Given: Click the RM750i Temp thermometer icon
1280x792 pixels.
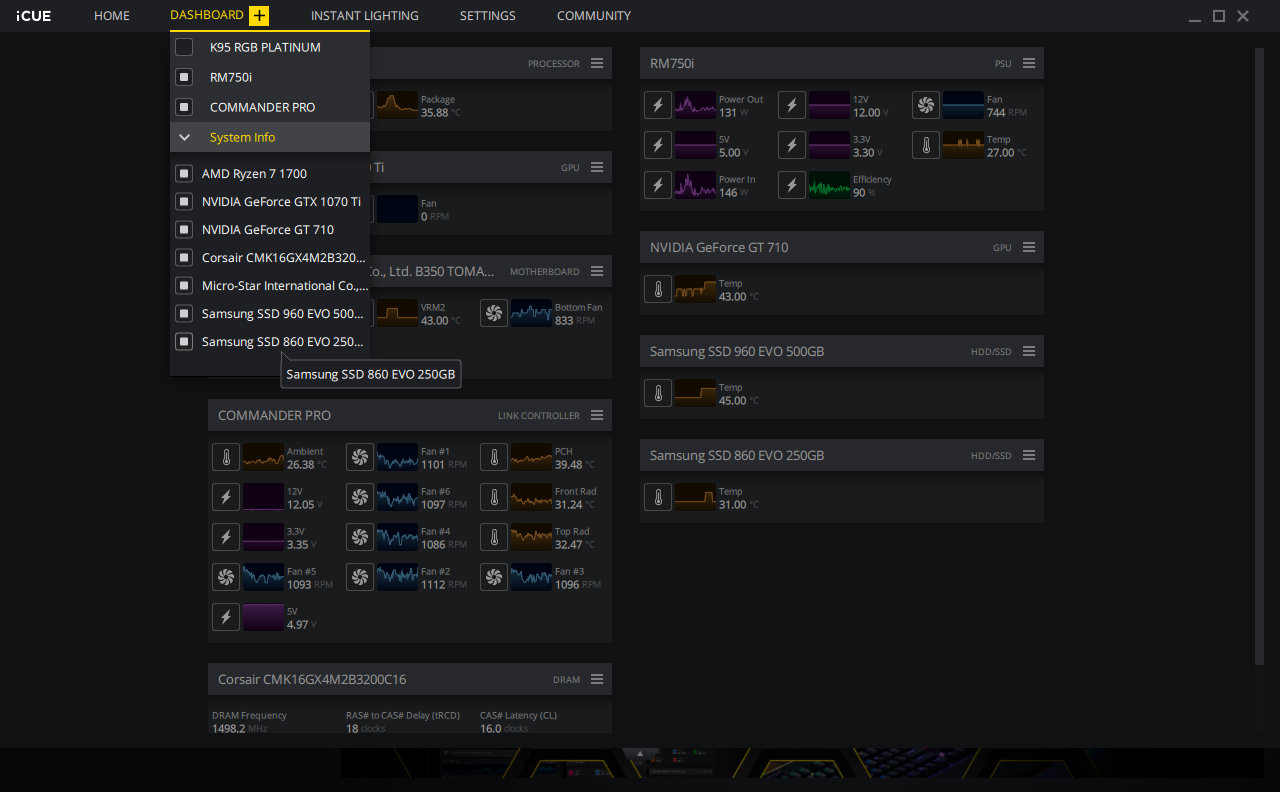Looking at the screenshot, I should (x=926, y=145).
